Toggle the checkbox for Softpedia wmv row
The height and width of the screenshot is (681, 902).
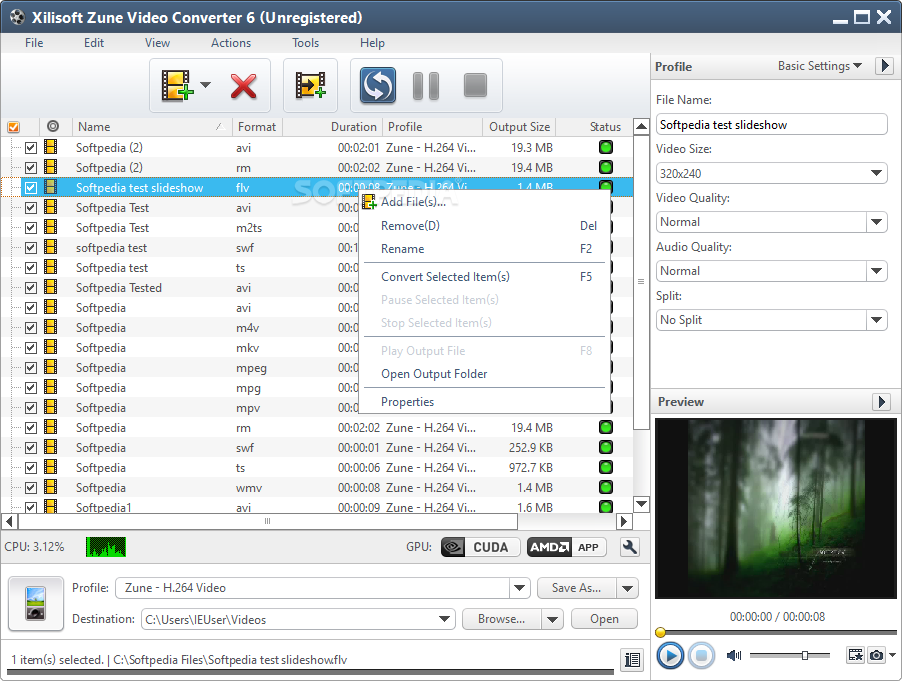(x=31, y=488)
